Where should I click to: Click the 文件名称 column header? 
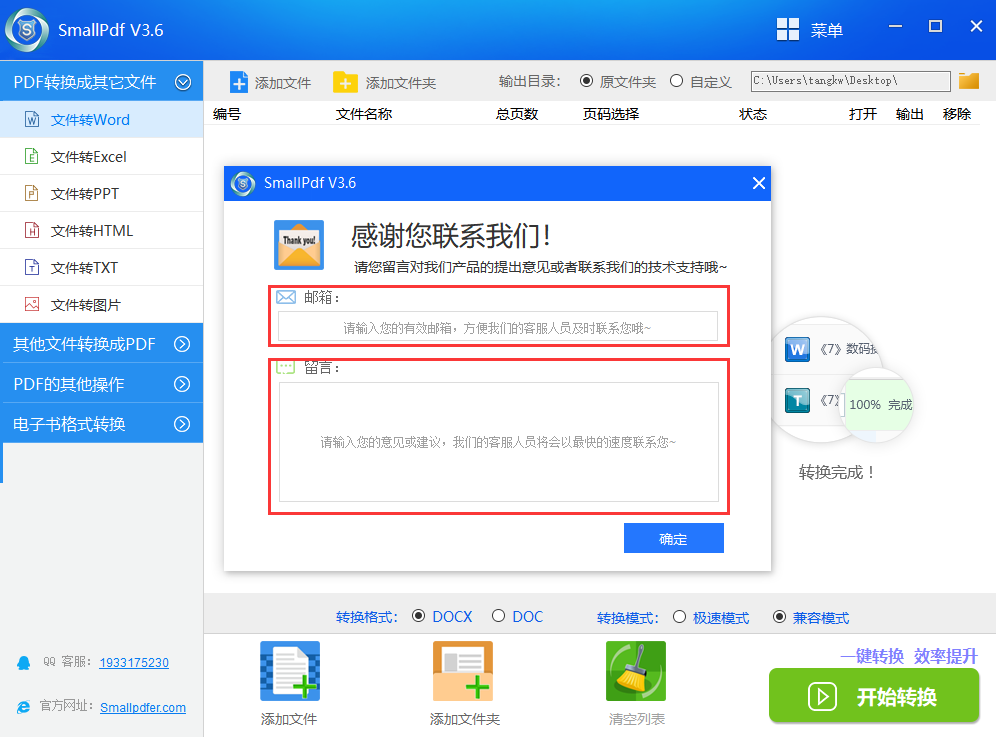pyautogui.click(x=364, y=114)
